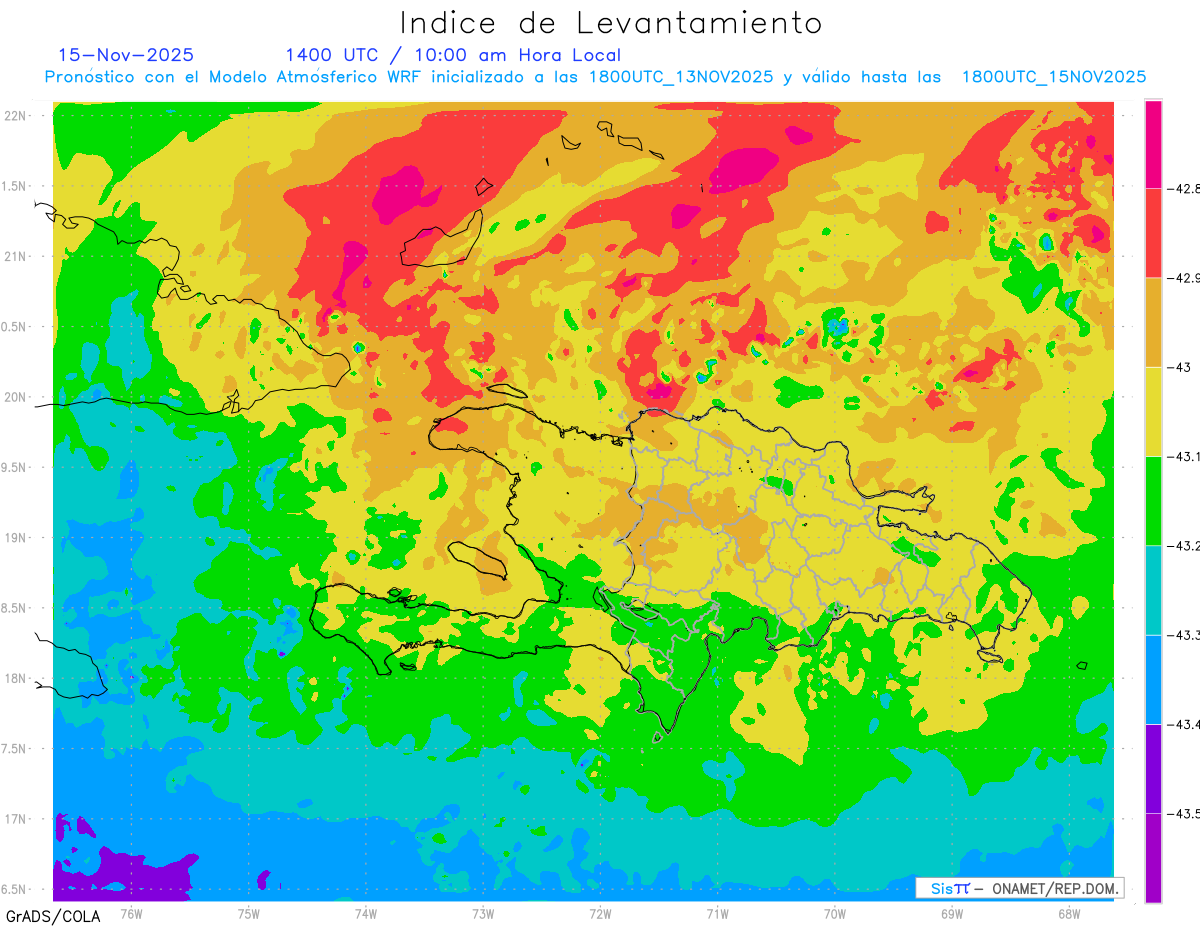
Task: Click the "ONAMET/REP.DOM." credit box
Action: pos(1018,888)
